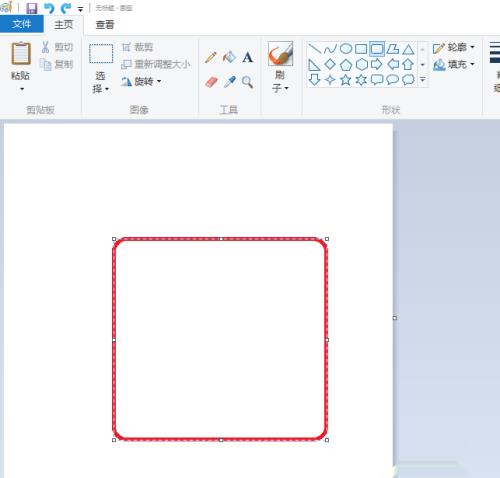Click the right-middle handle of the red shape
The image size is (500, 478).
pos(327,340)
